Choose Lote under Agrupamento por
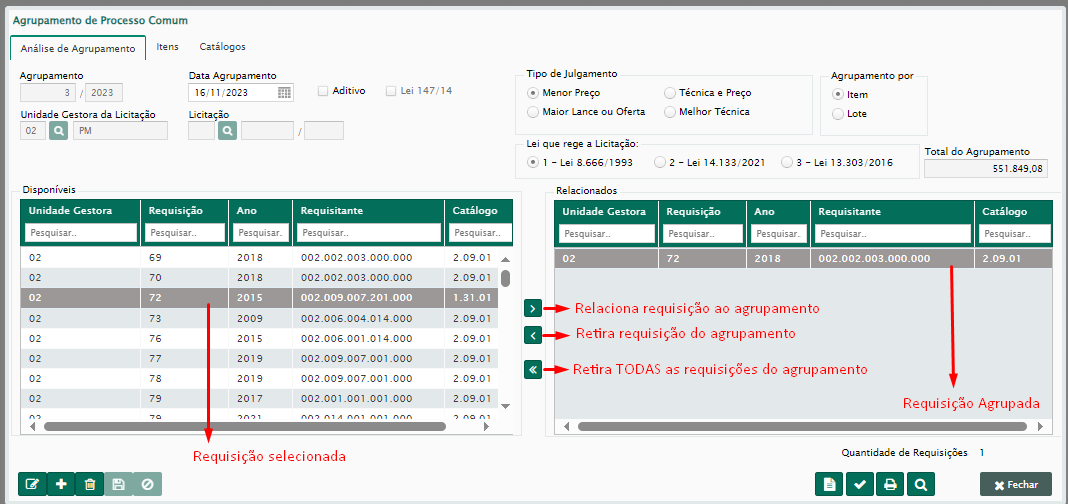 (x=838, y=114)
